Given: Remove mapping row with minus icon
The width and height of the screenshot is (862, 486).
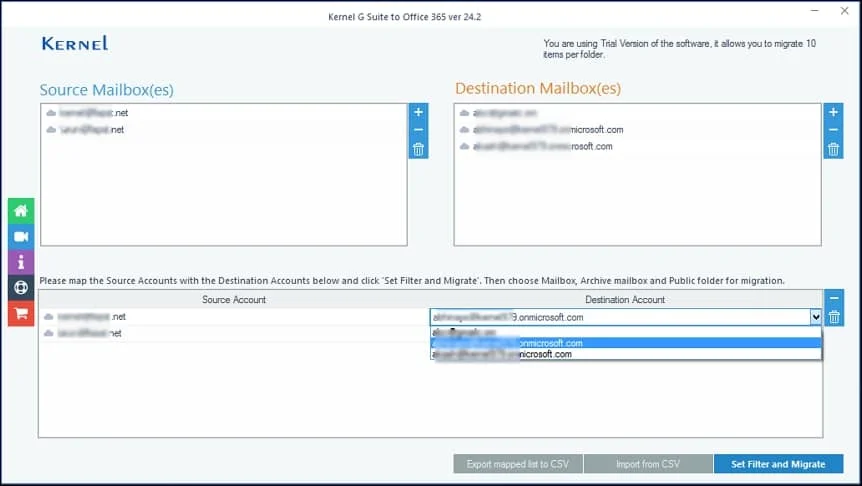Looking at the screenshot, I should click(834, 298).
